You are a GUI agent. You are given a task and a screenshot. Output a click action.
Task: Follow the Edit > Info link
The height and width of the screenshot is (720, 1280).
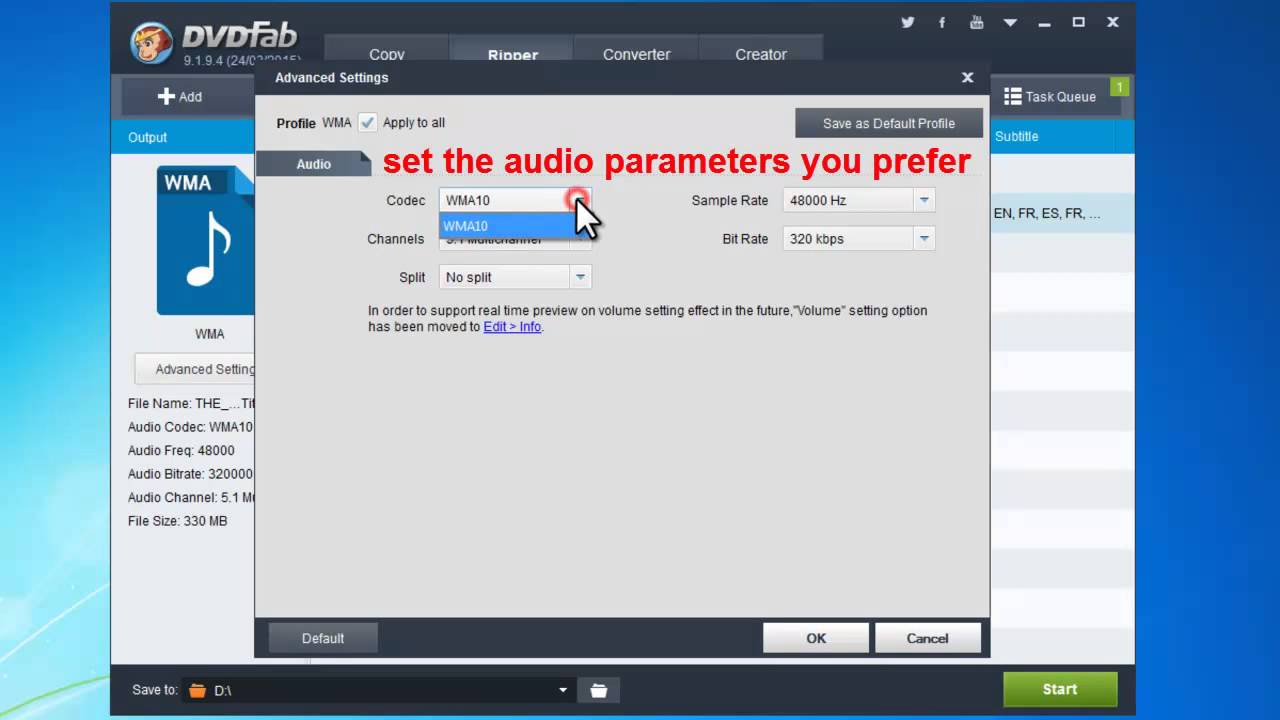click(512, 327)
